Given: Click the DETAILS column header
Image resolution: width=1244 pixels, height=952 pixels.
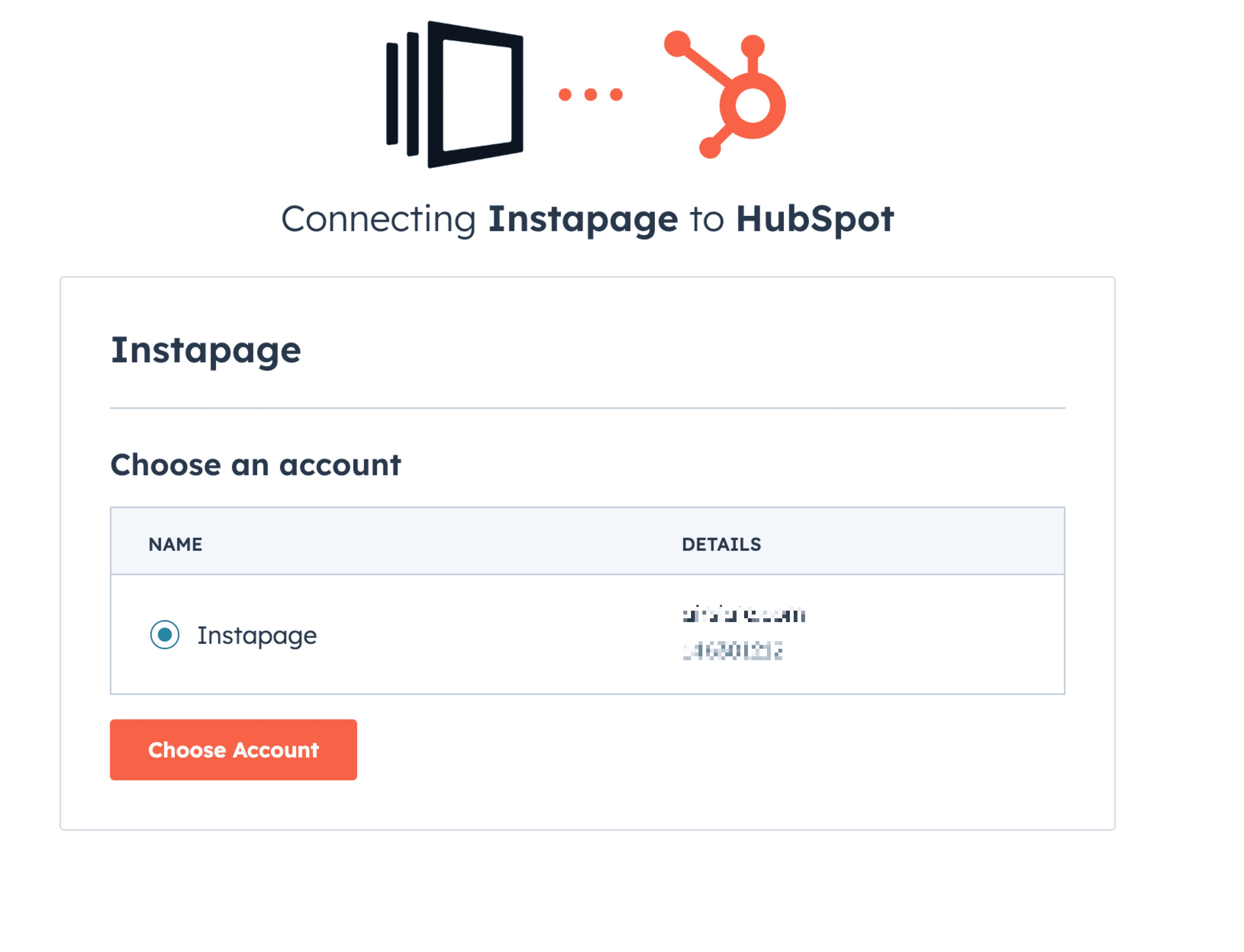Looking at the screenshot, I should tap(721, 545).
